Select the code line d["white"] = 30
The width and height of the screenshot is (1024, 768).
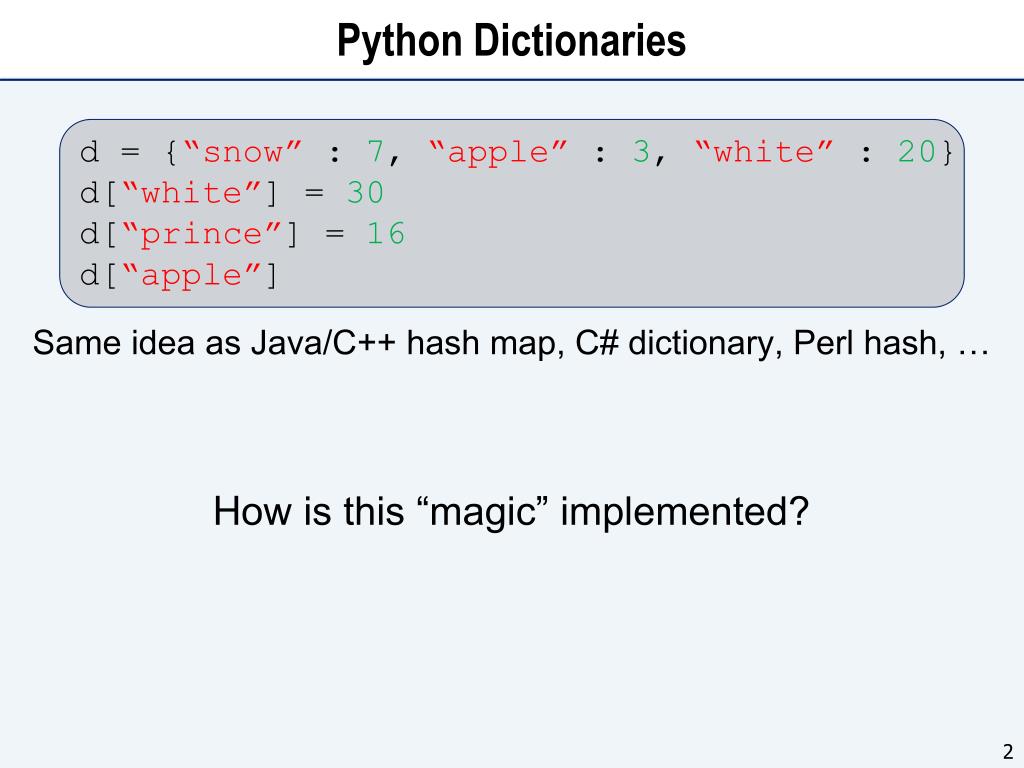point(232,193)
